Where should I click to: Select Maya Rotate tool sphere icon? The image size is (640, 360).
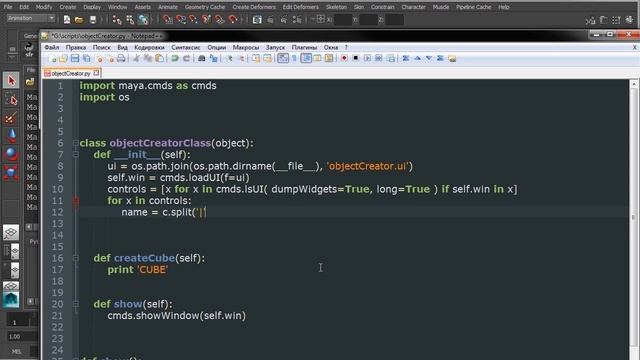(11, 154)
